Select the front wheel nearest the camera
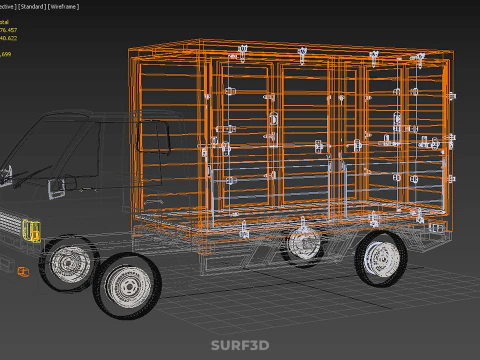 tap(128, 286)
